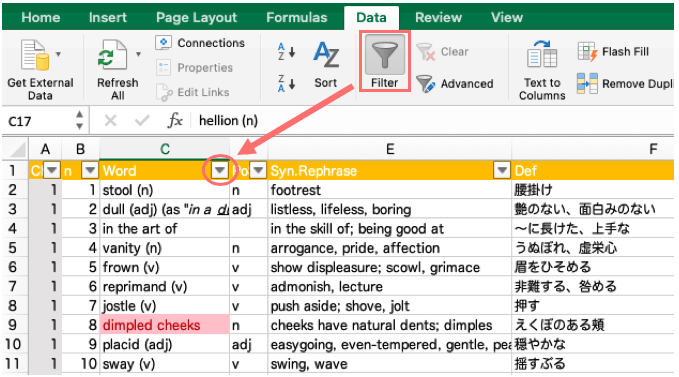Open the column B 'n' filter dropdown
Image resolution: width=679 pixels, height=377 pixels.
coord(90,171)
